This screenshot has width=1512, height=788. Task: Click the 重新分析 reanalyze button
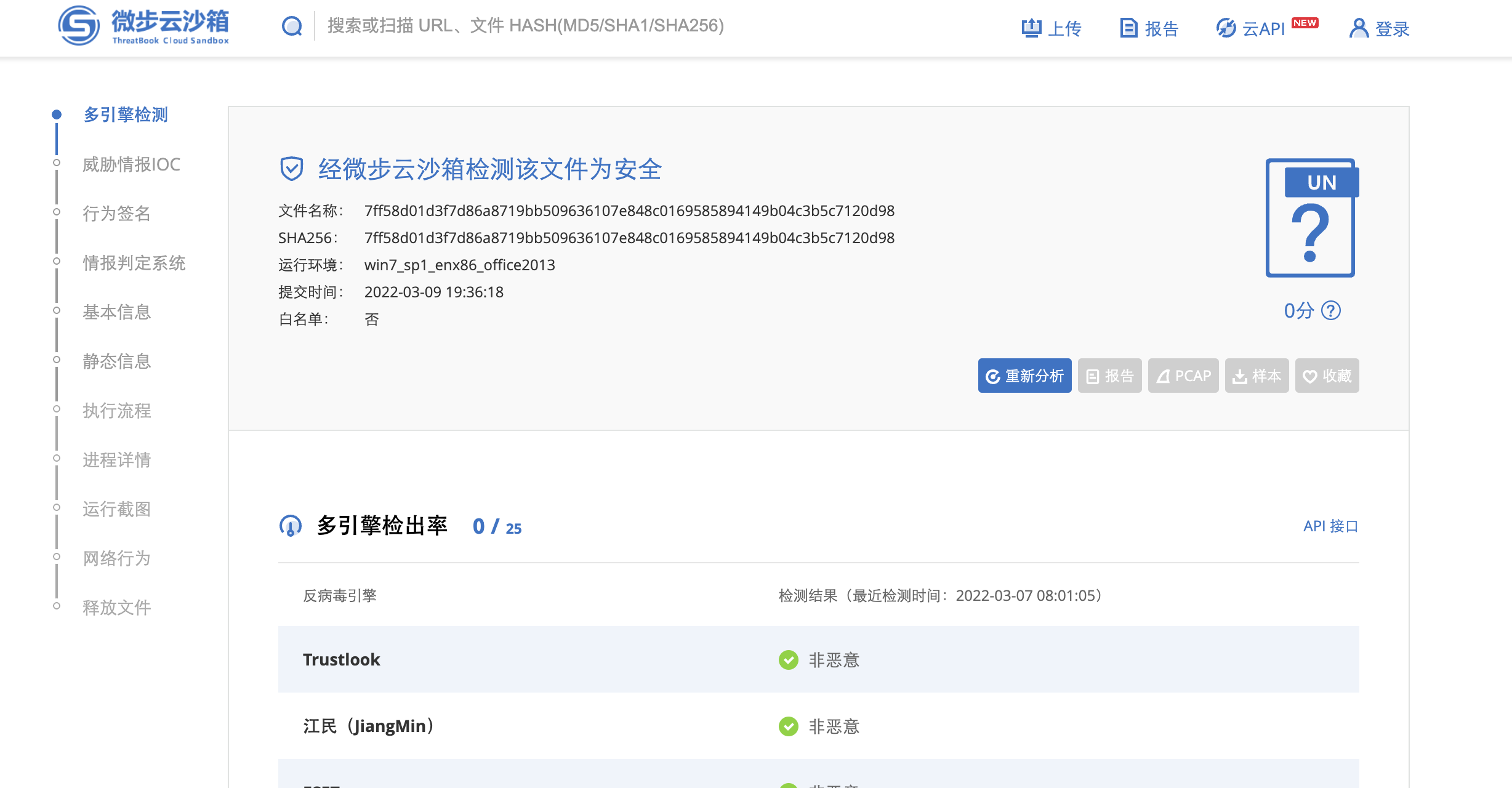click(x=1024, y=376)
